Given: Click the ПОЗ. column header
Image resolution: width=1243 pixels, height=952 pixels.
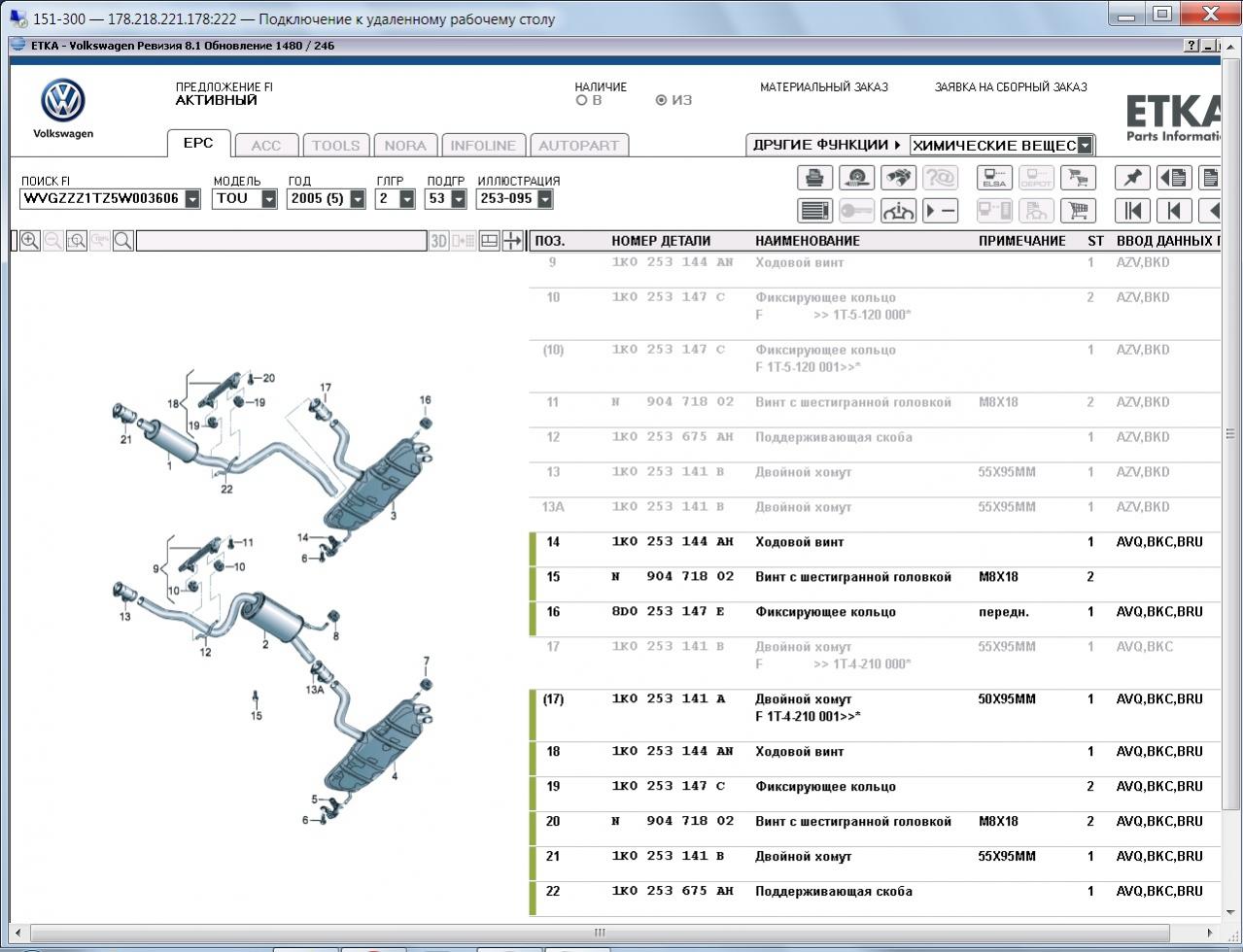Looking at the screenshot, I should click(550, 241).
